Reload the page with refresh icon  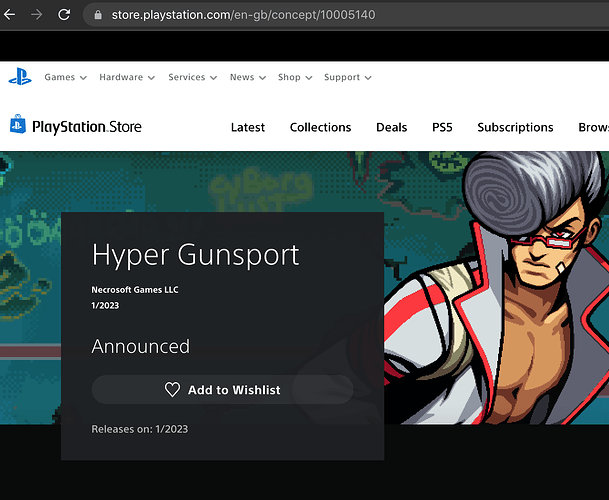pyautogui.click(x=64, y=15)
